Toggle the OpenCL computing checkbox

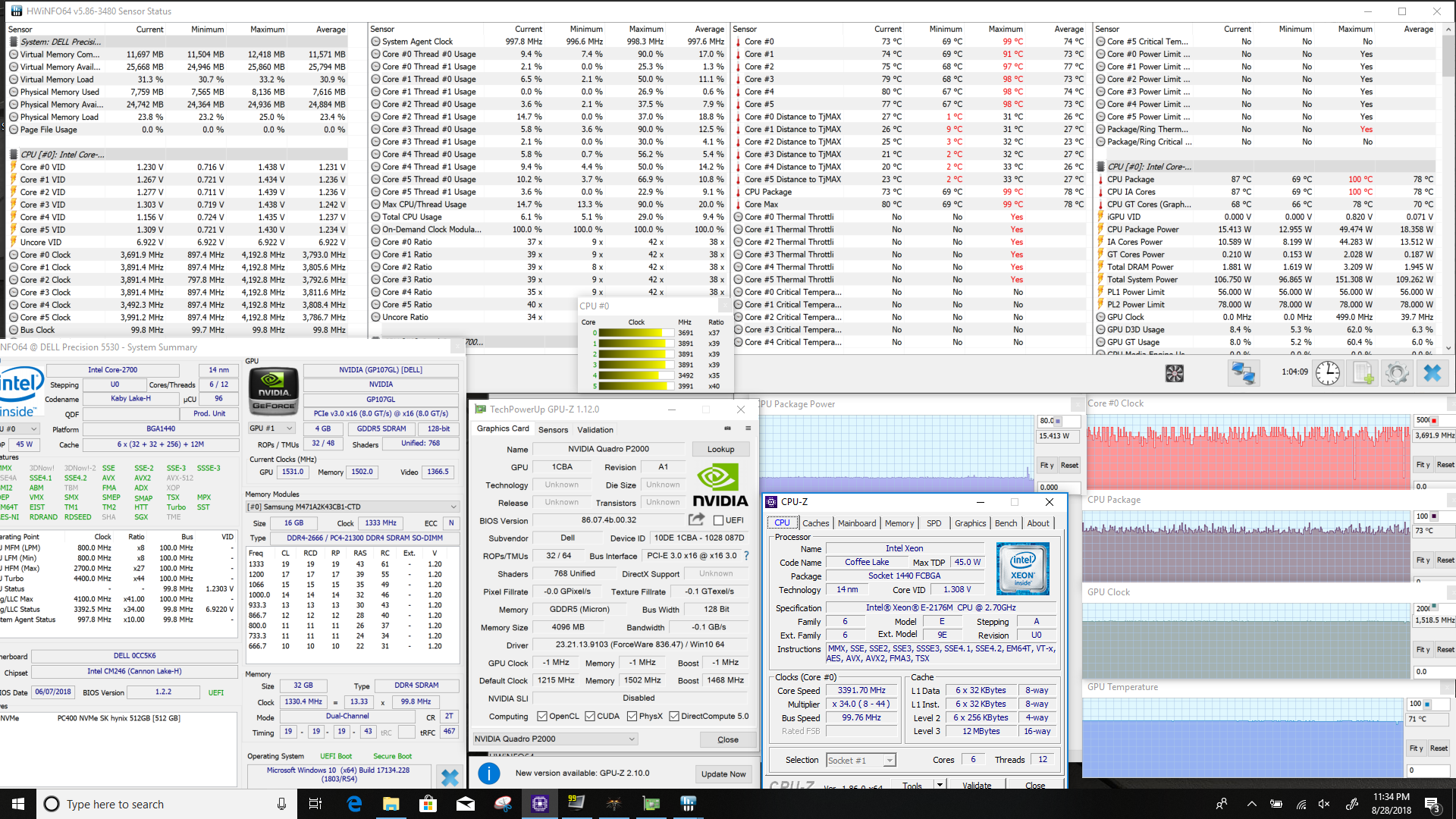coord(542,716)
